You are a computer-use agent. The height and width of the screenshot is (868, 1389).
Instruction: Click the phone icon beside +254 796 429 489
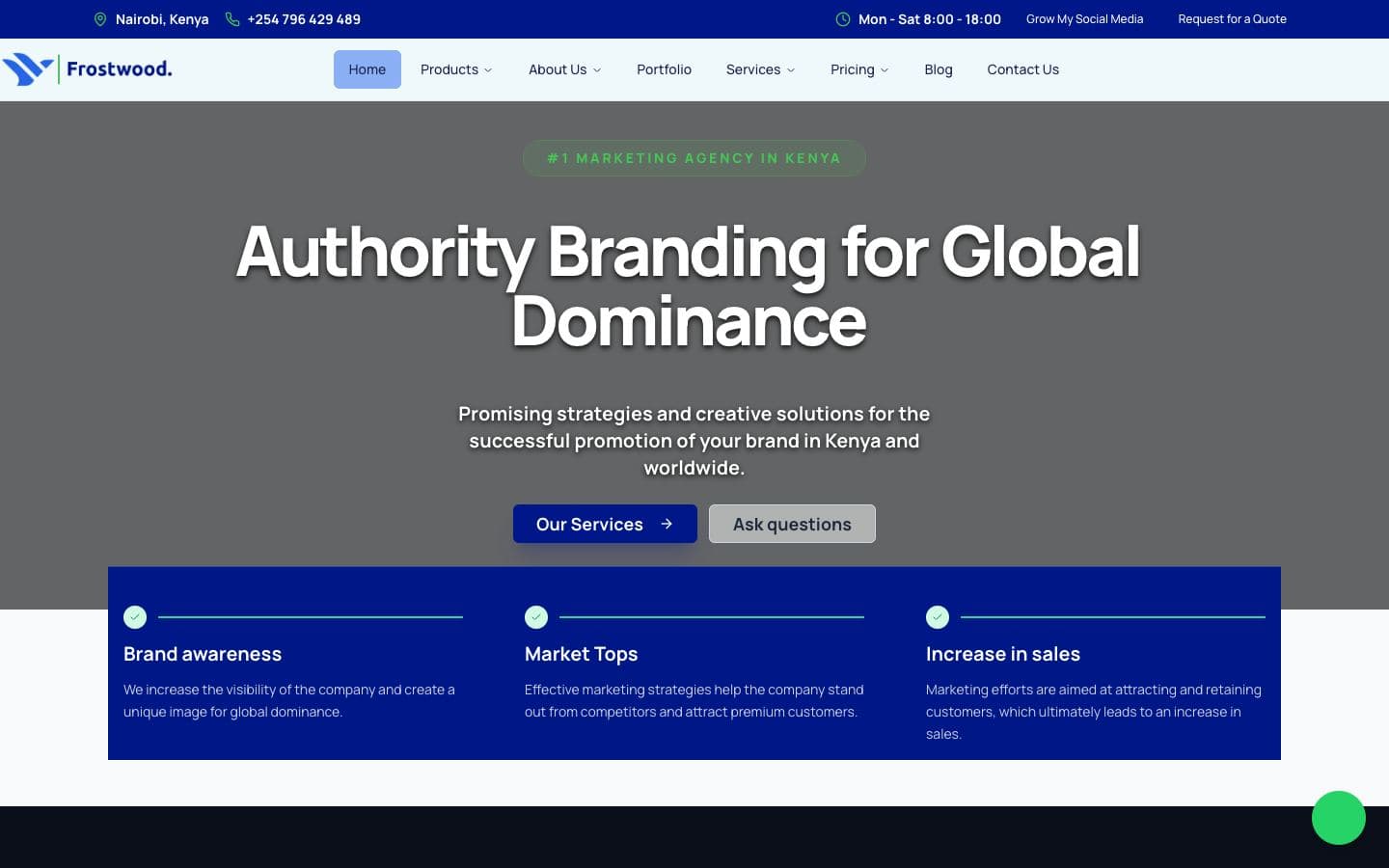(232, 19)
